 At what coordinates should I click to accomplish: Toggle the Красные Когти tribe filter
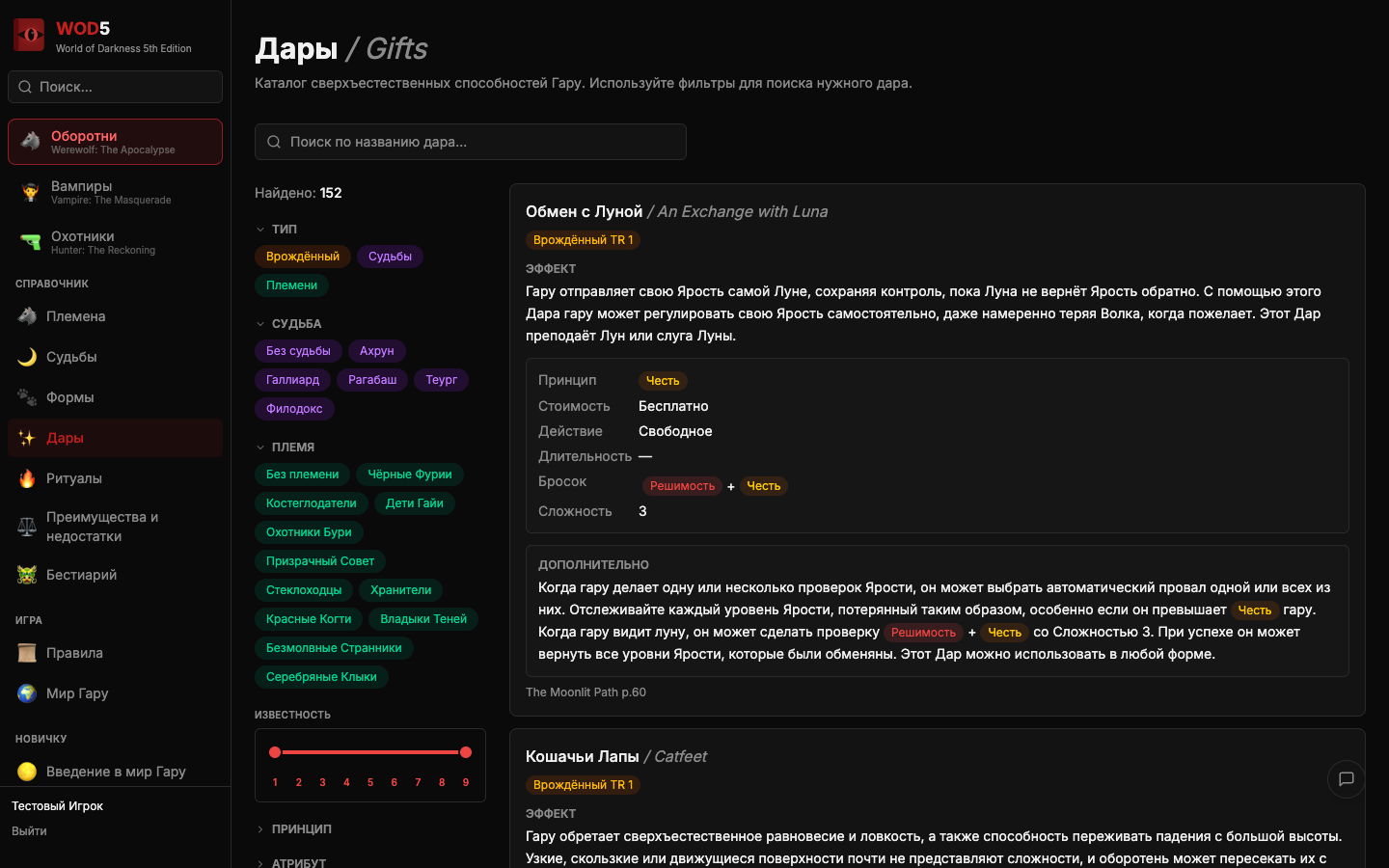[x=309, y=619]
